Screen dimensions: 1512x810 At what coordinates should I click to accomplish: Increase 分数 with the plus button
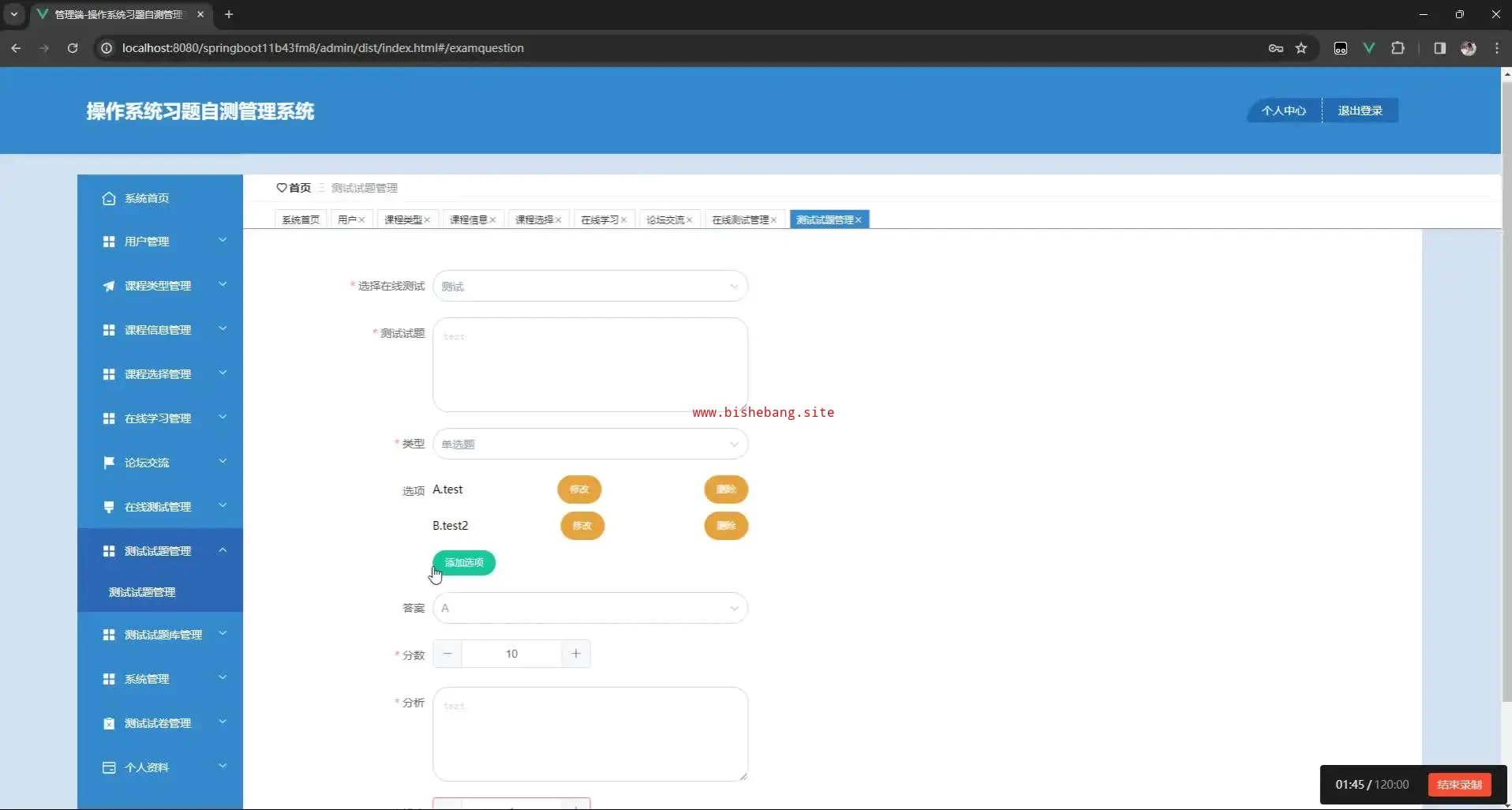[x=576, y=654]
